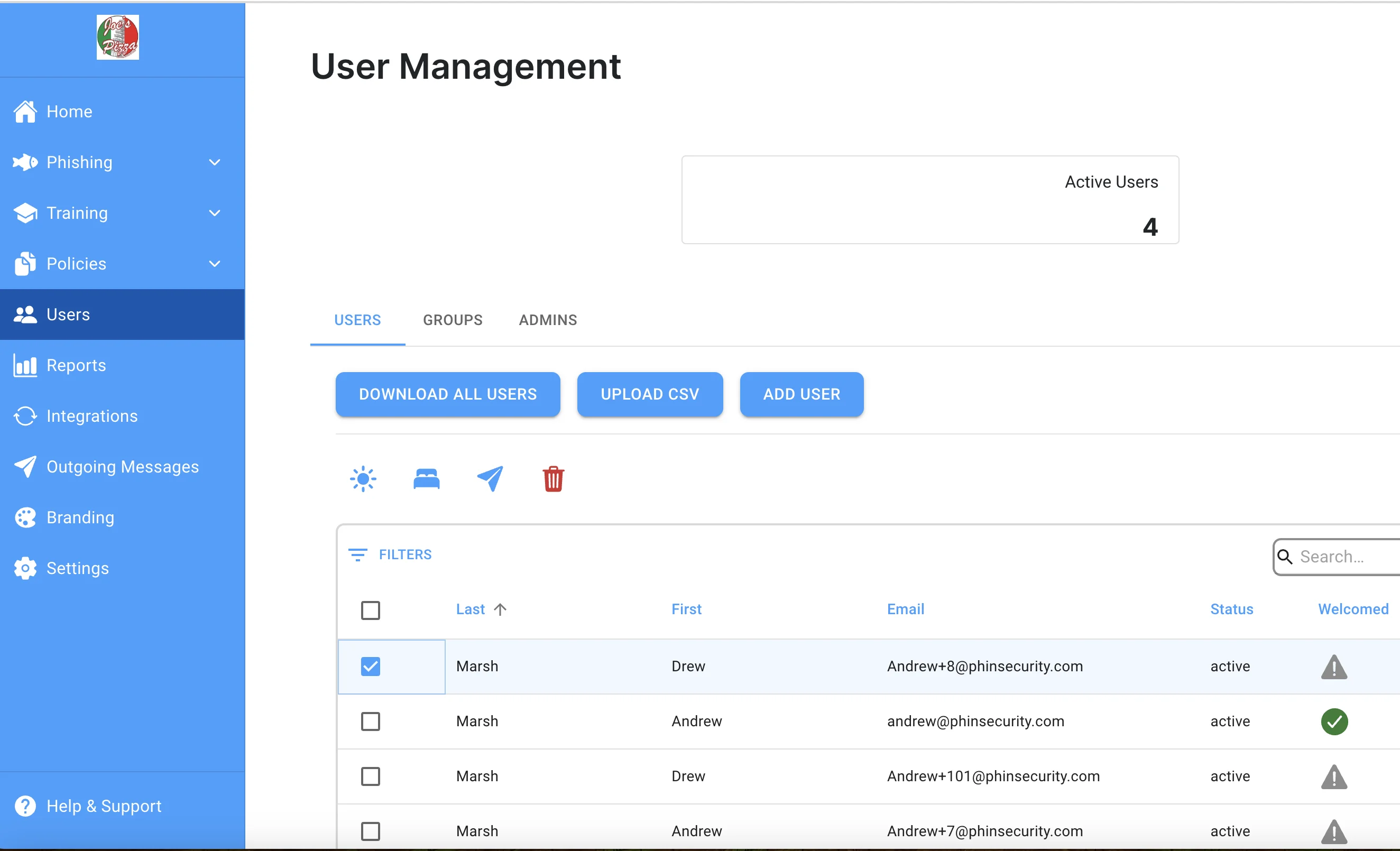Image resolution: width=1400 pixels, height=851 pixels.
Task: Check the andrew@phinsecurity.com row checkbox
Action: tap(371, 721)
